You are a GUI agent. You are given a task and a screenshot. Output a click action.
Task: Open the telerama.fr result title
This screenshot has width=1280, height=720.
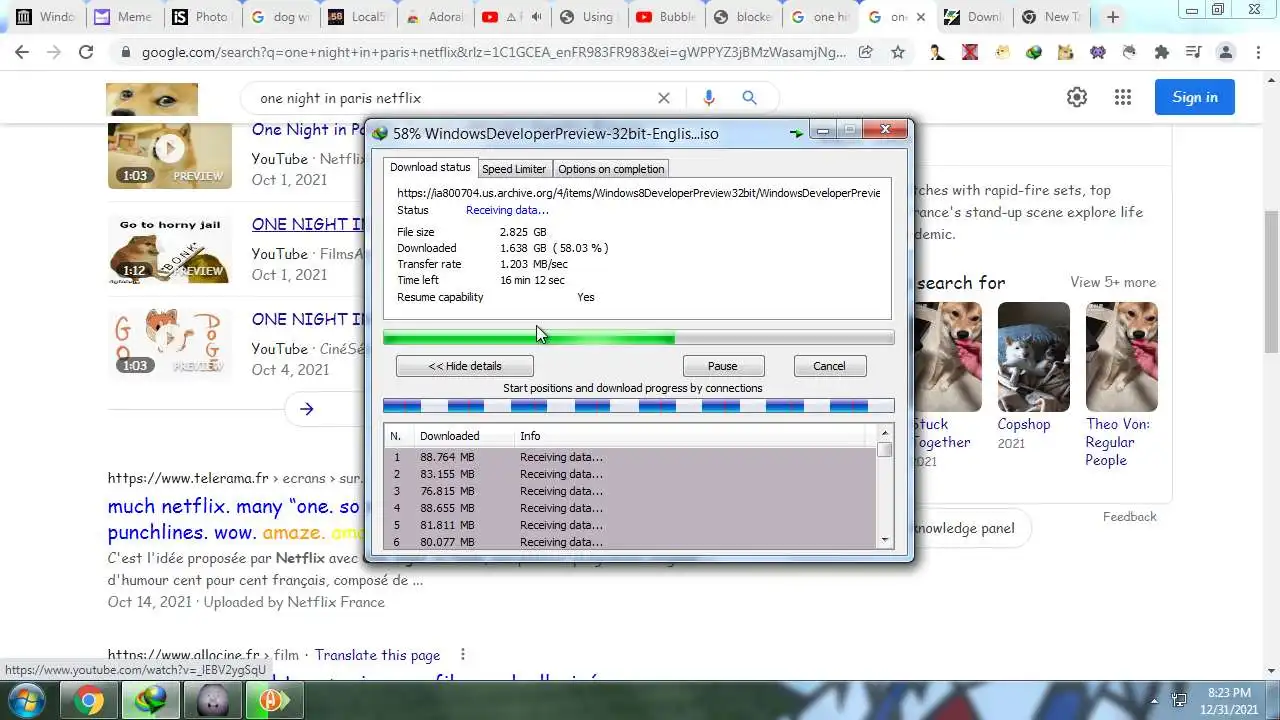point(236,519)
